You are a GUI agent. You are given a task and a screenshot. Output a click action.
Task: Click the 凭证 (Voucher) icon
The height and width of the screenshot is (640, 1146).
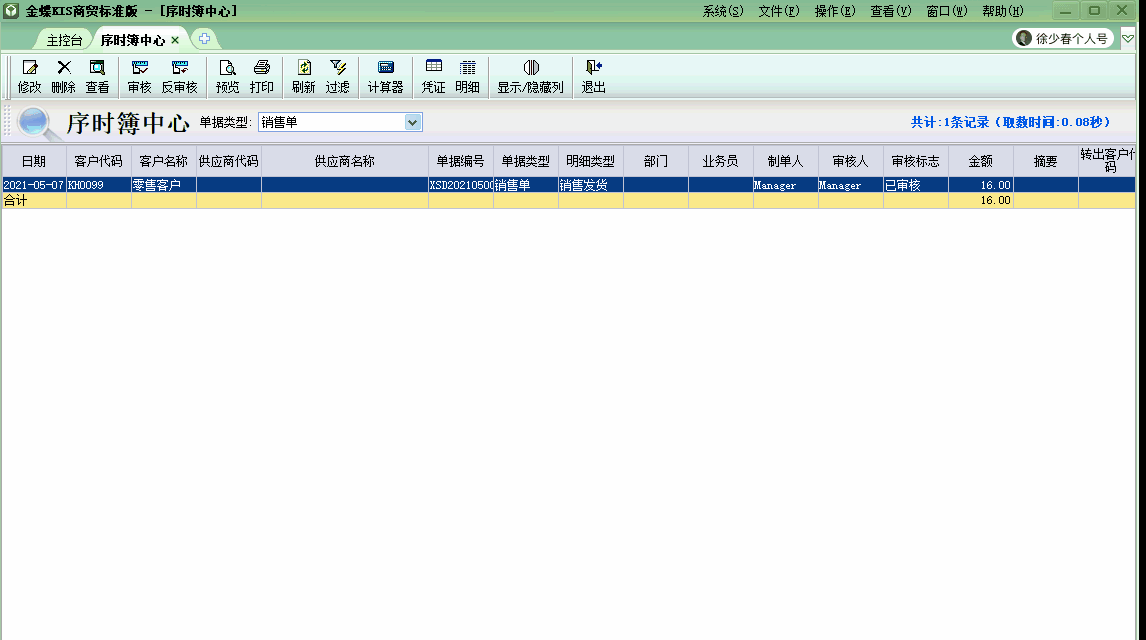pos(433,76)
